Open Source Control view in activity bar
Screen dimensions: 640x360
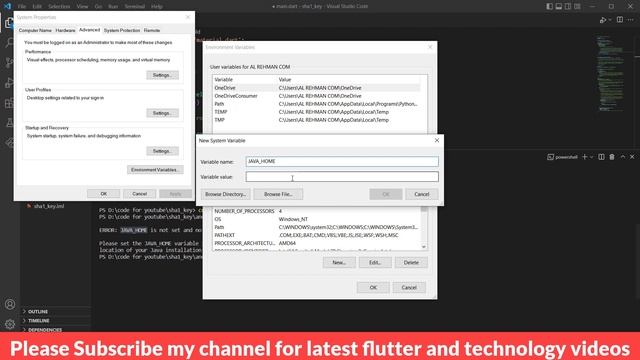pyautogui.click(x=9, y=62)
